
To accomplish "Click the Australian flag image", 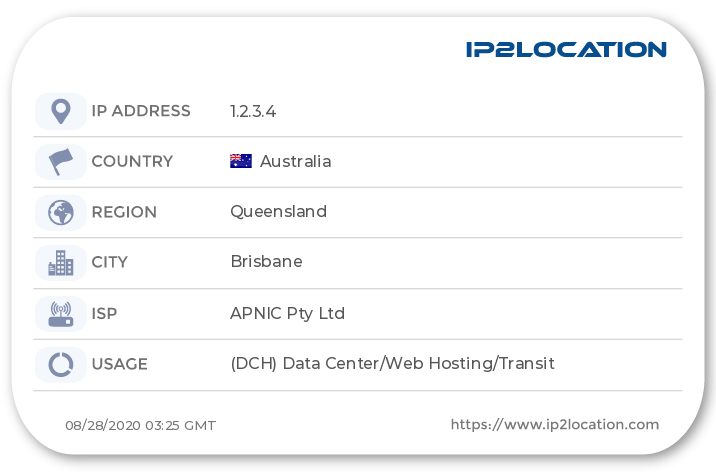I will 241,161.
